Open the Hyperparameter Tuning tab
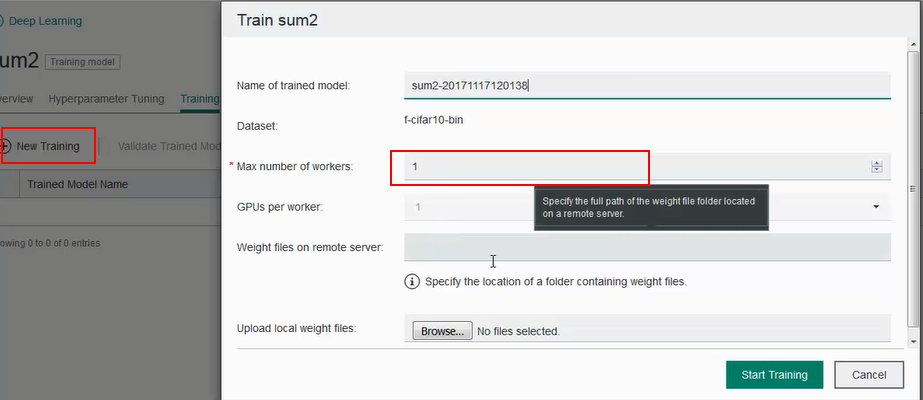923x400 pixels. (x=106, y=99)
